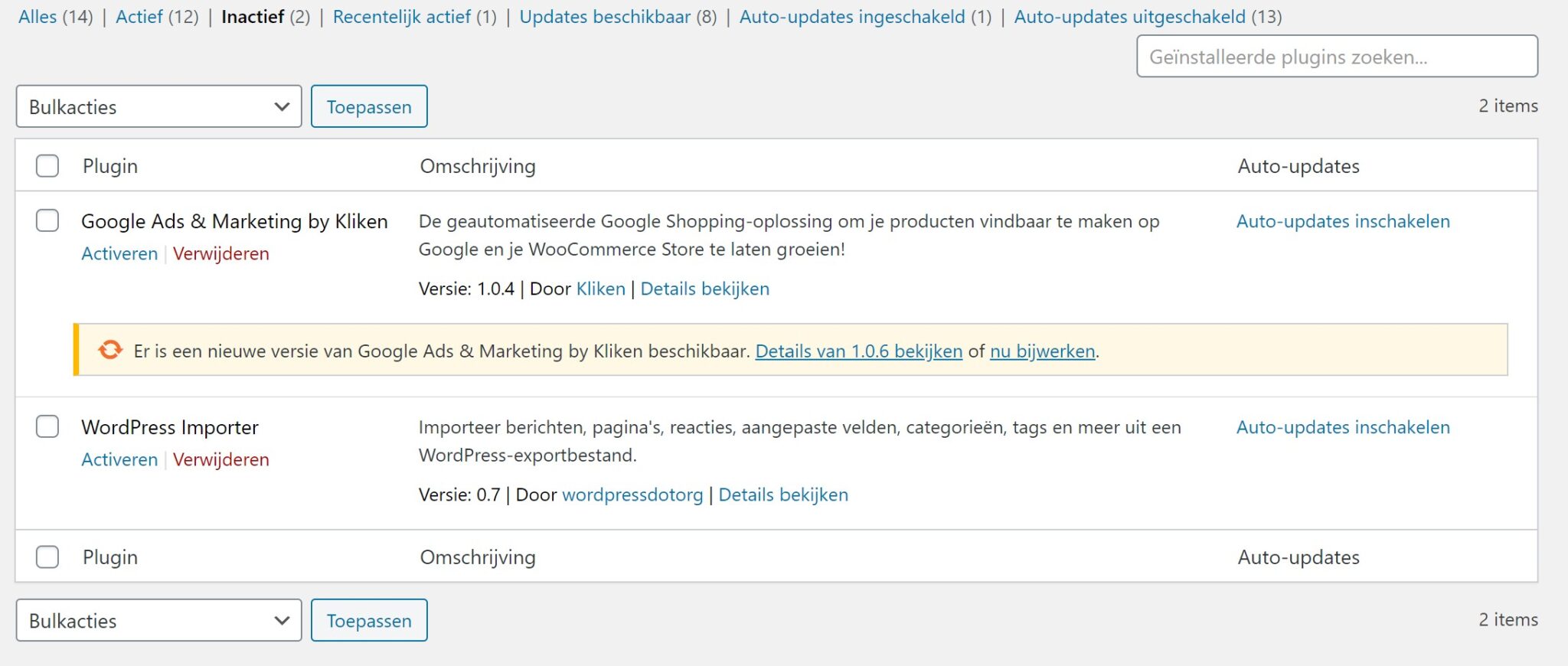Switch to the Actief (12) filter

(x=157, y=17)
